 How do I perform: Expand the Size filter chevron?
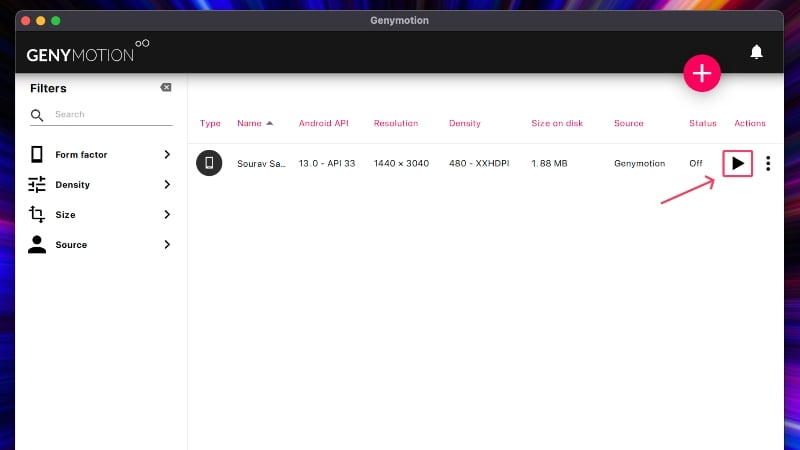(x=167, y=214)
